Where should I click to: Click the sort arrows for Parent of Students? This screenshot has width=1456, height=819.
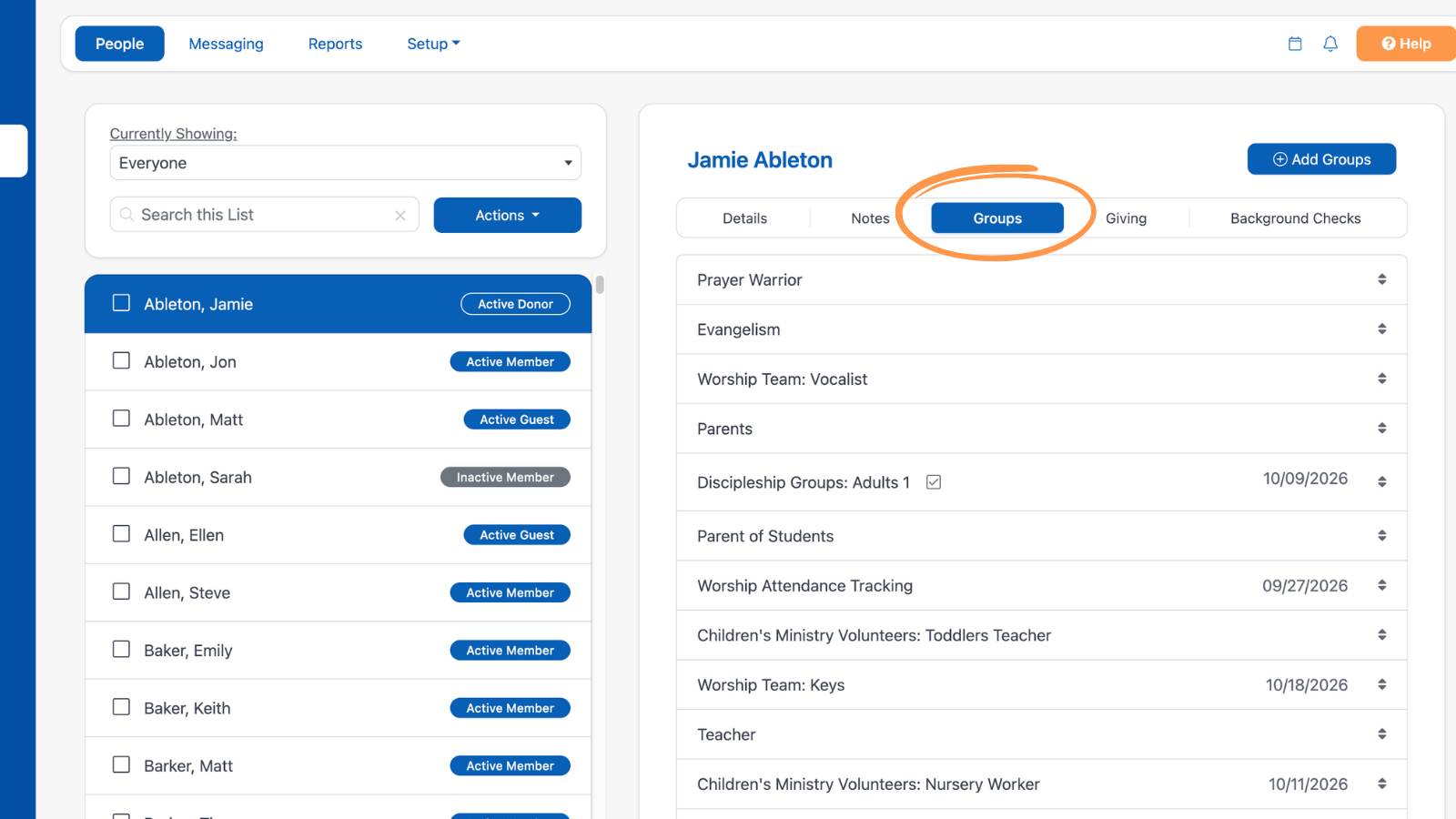click(1381, 535)
